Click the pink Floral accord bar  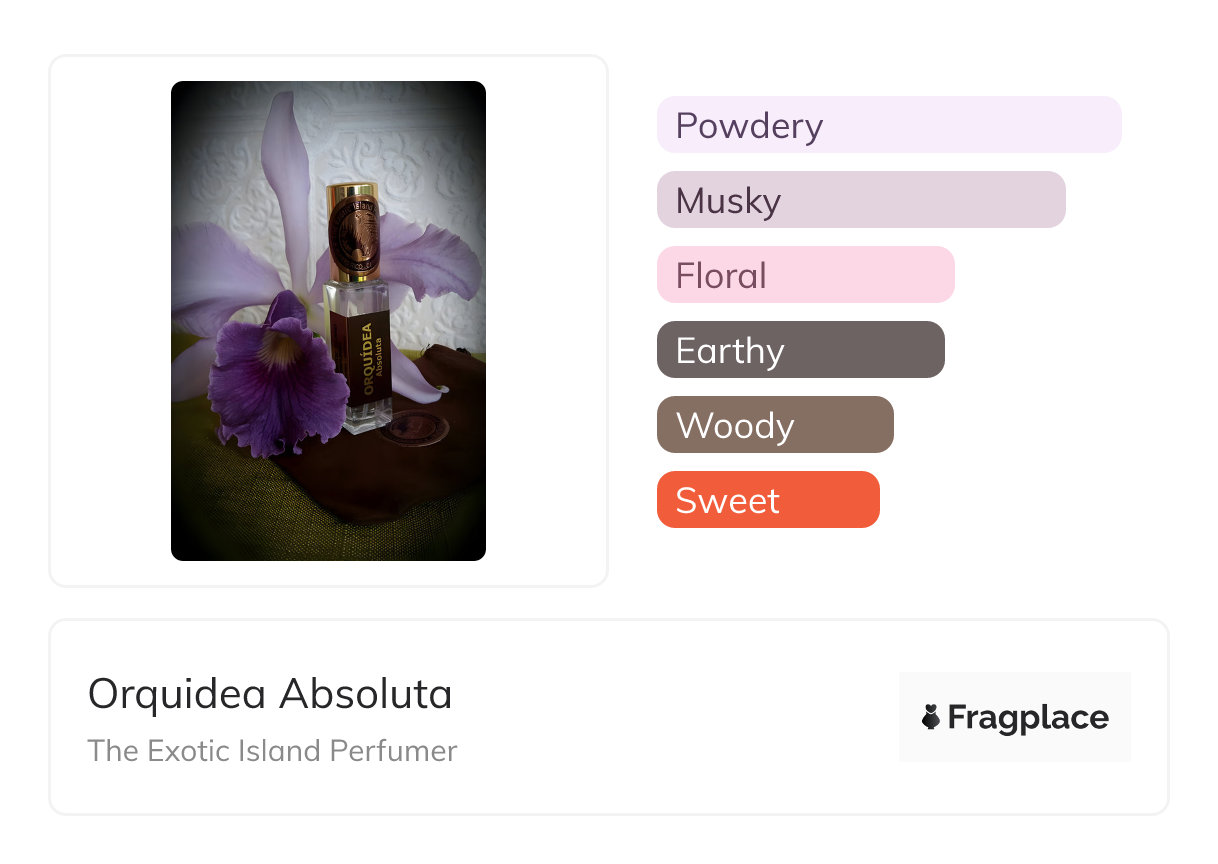(x=805, y=275)
